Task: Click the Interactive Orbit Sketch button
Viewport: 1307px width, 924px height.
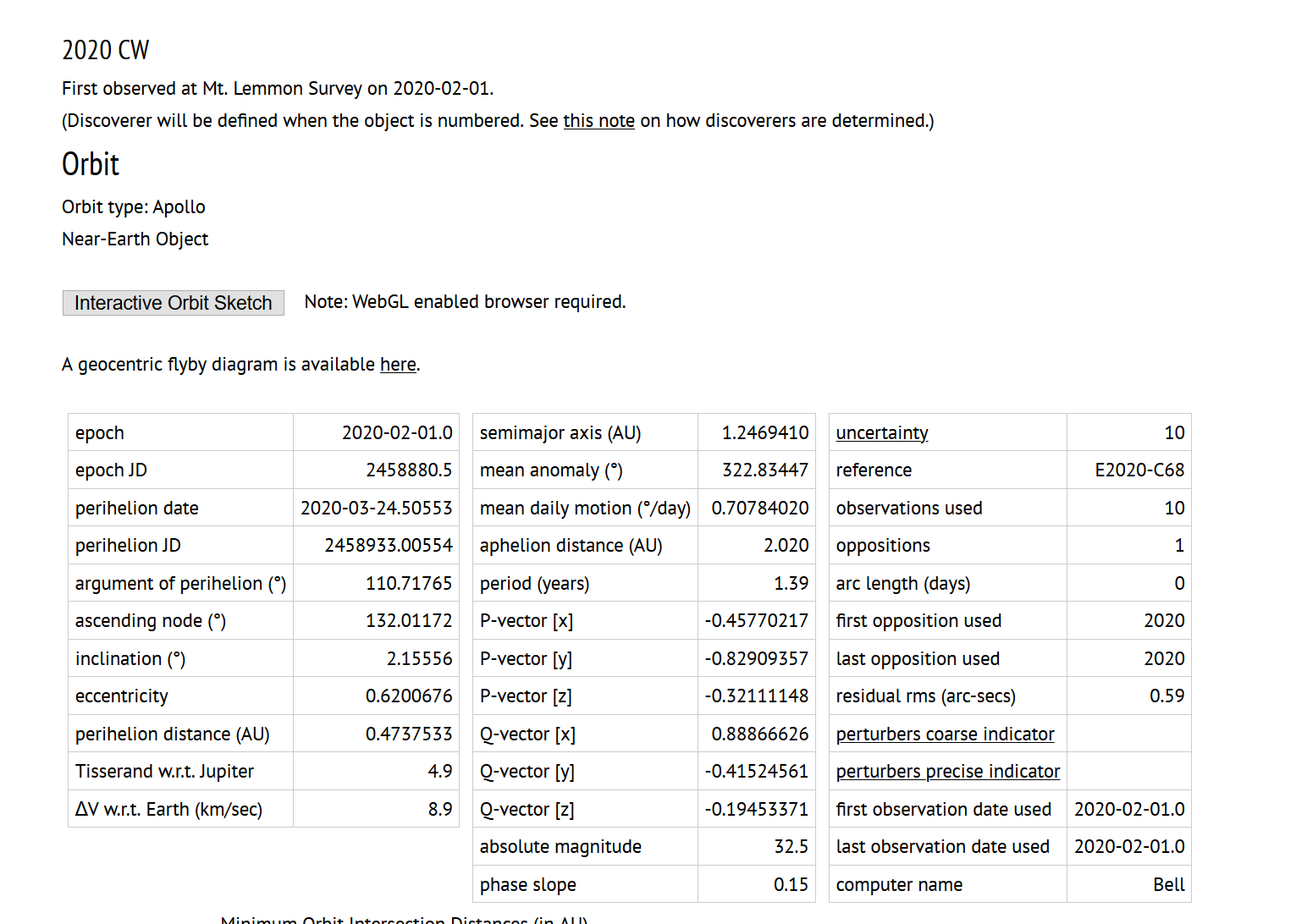Action: point(173,303)
